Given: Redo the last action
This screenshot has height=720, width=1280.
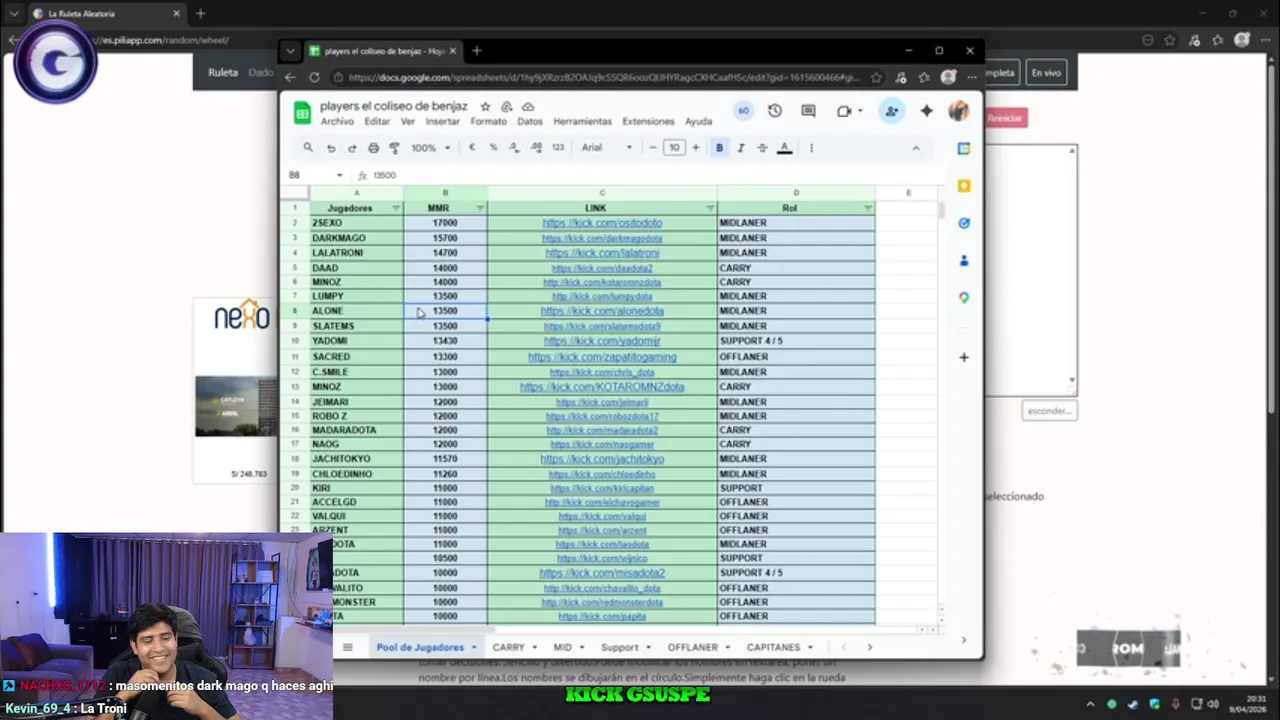Looking at the screenshot, I should (352, 148).
